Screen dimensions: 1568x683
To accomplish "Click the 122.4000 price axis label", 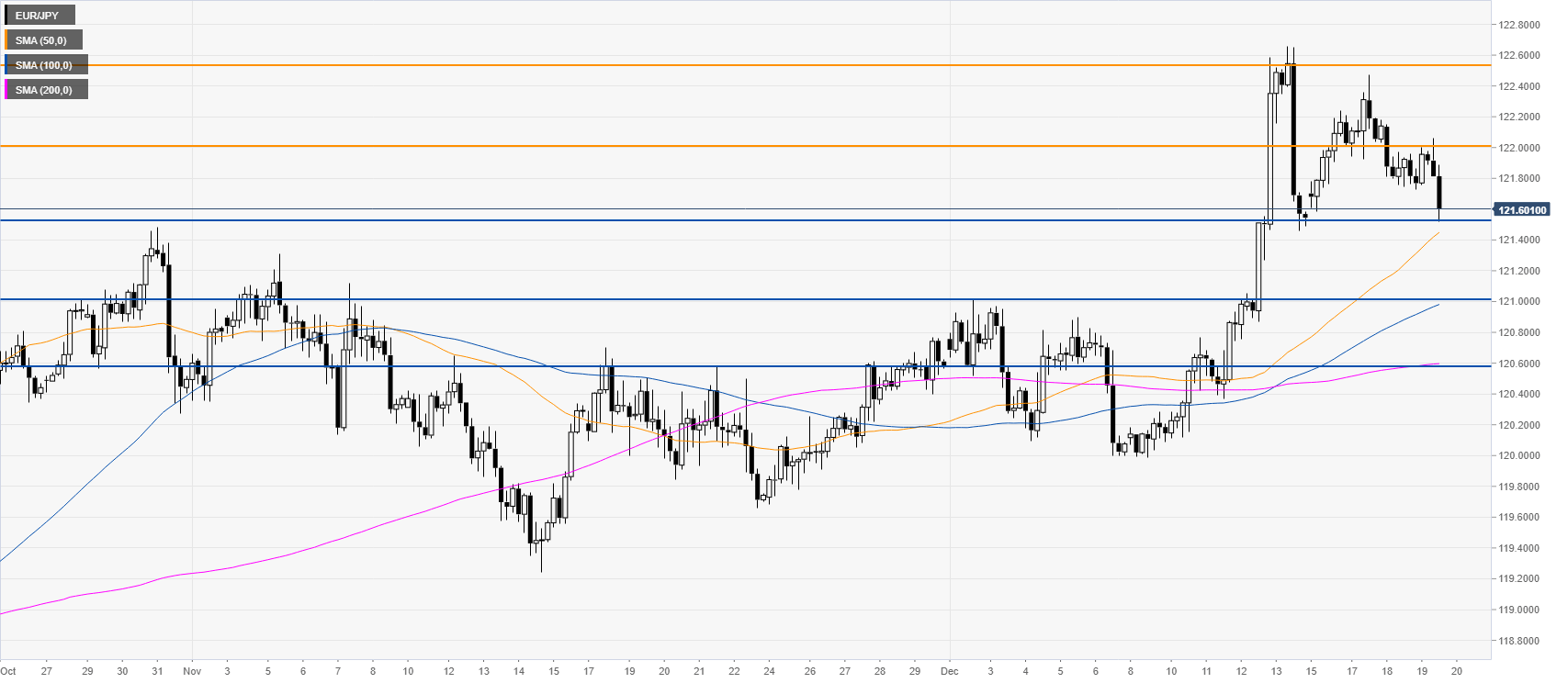I will tap(1519, 86).
